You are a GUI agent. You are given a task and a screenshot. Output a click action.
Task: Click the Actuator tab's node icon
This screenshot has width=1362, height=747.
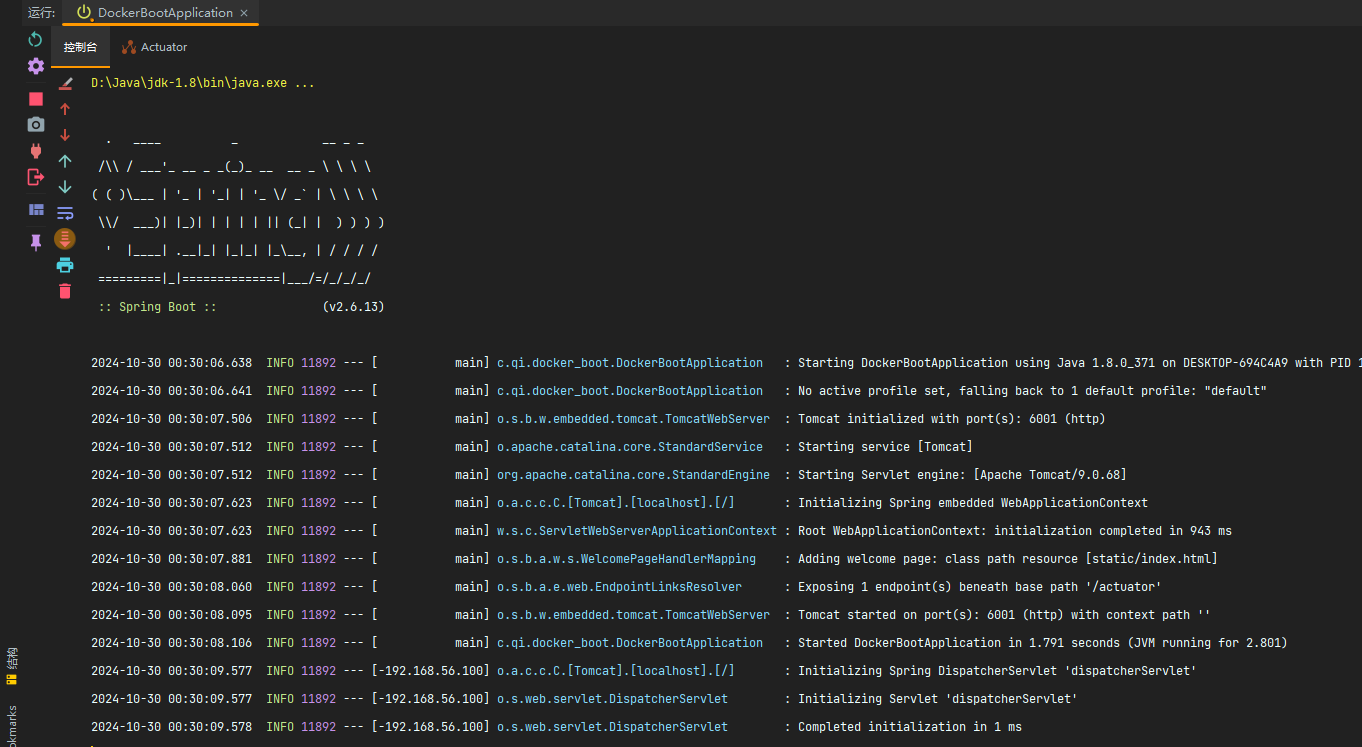click(129, 47)
